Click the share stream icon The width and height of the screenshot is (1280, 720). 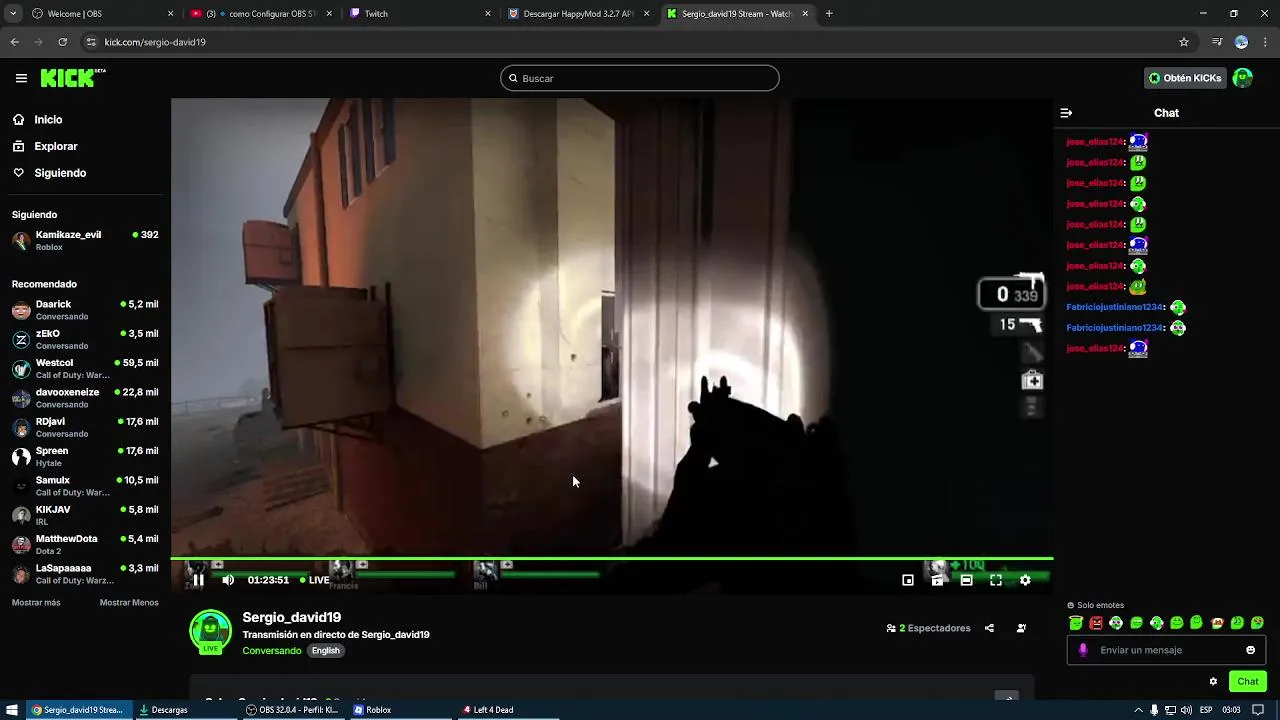[989, 628]
